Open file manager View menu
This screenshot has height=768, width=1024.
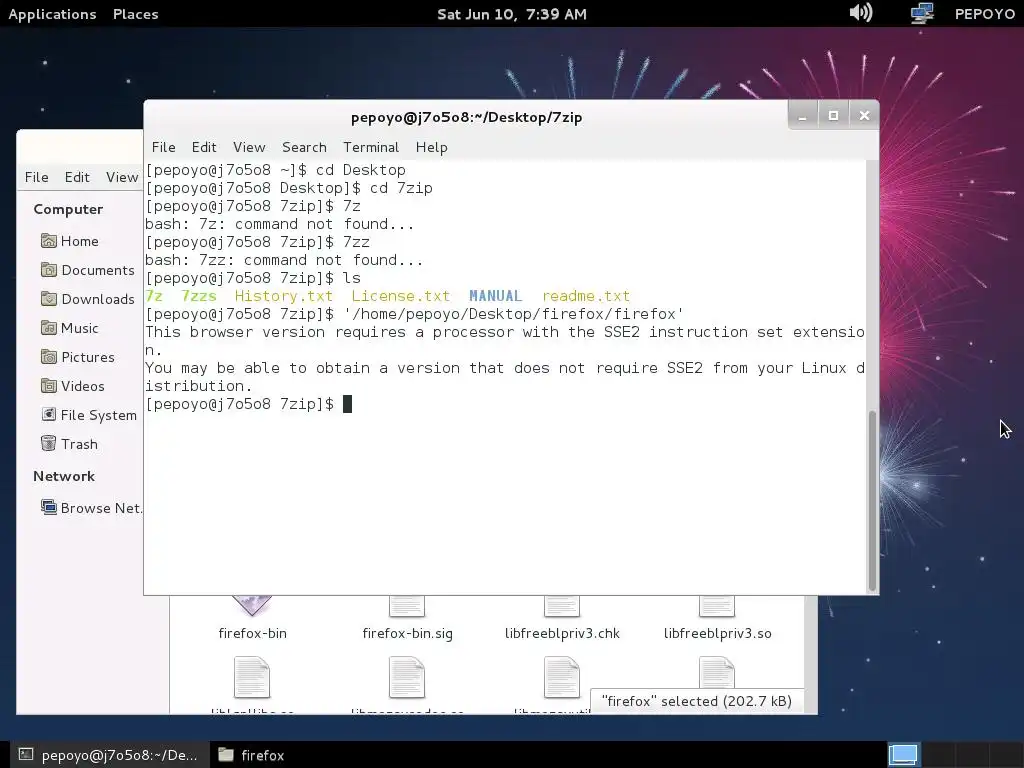[x=122, y=177]
